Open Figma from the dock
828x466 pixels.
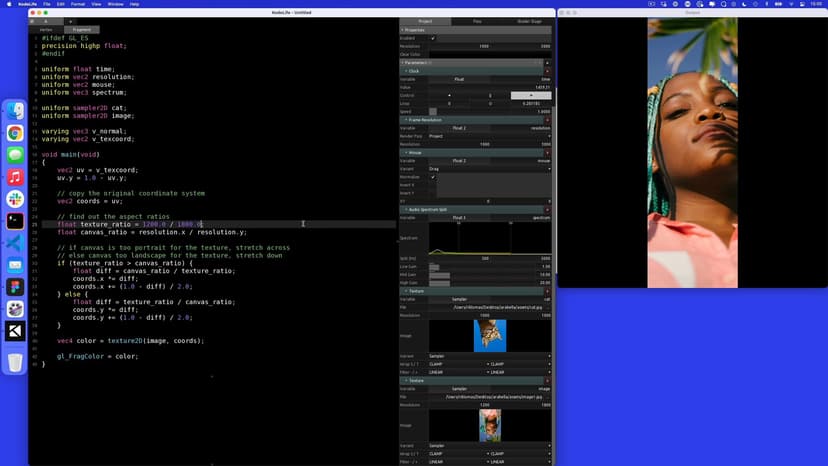pyautogui.click(x=15, y=287)
